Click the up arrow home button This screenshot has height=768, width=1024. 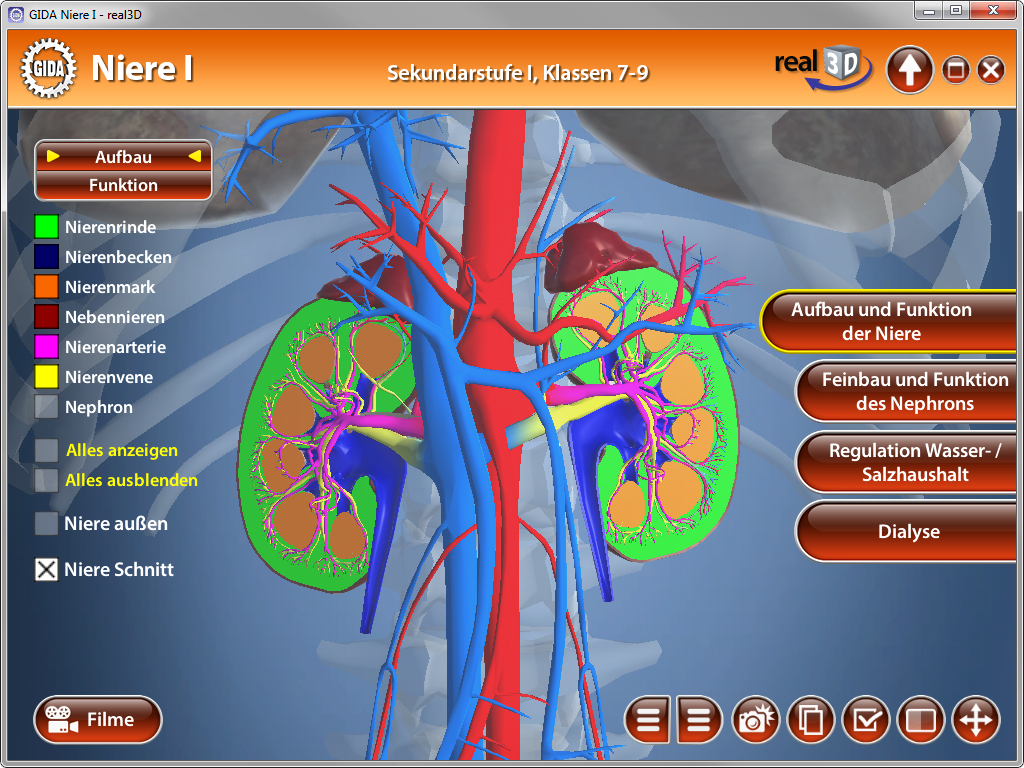909,70
